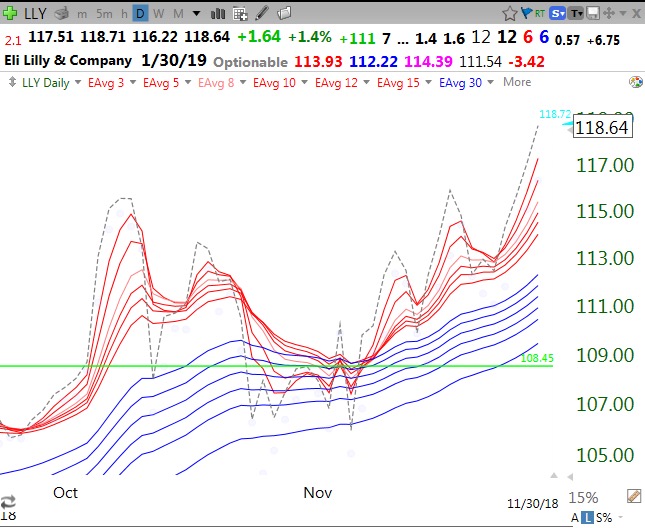The height and width of the screenshot is (528, 645).
Task: Click More to show more indicators
Action: [x=517, y=82]
